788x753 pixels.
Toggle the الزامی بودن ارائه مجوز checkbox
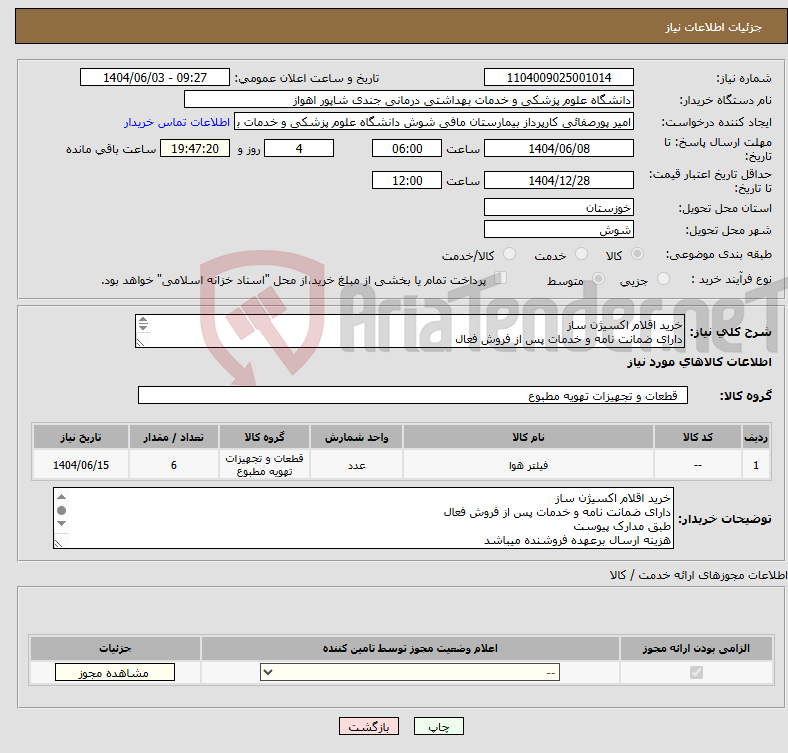pos(695,673)
